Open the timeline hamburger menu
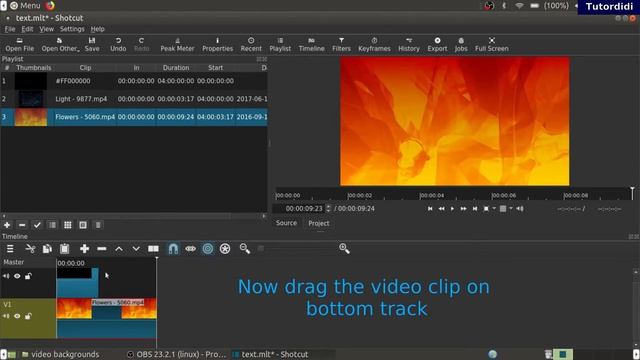Viewport: 640px width, 360px height. [x=10, y=249]
